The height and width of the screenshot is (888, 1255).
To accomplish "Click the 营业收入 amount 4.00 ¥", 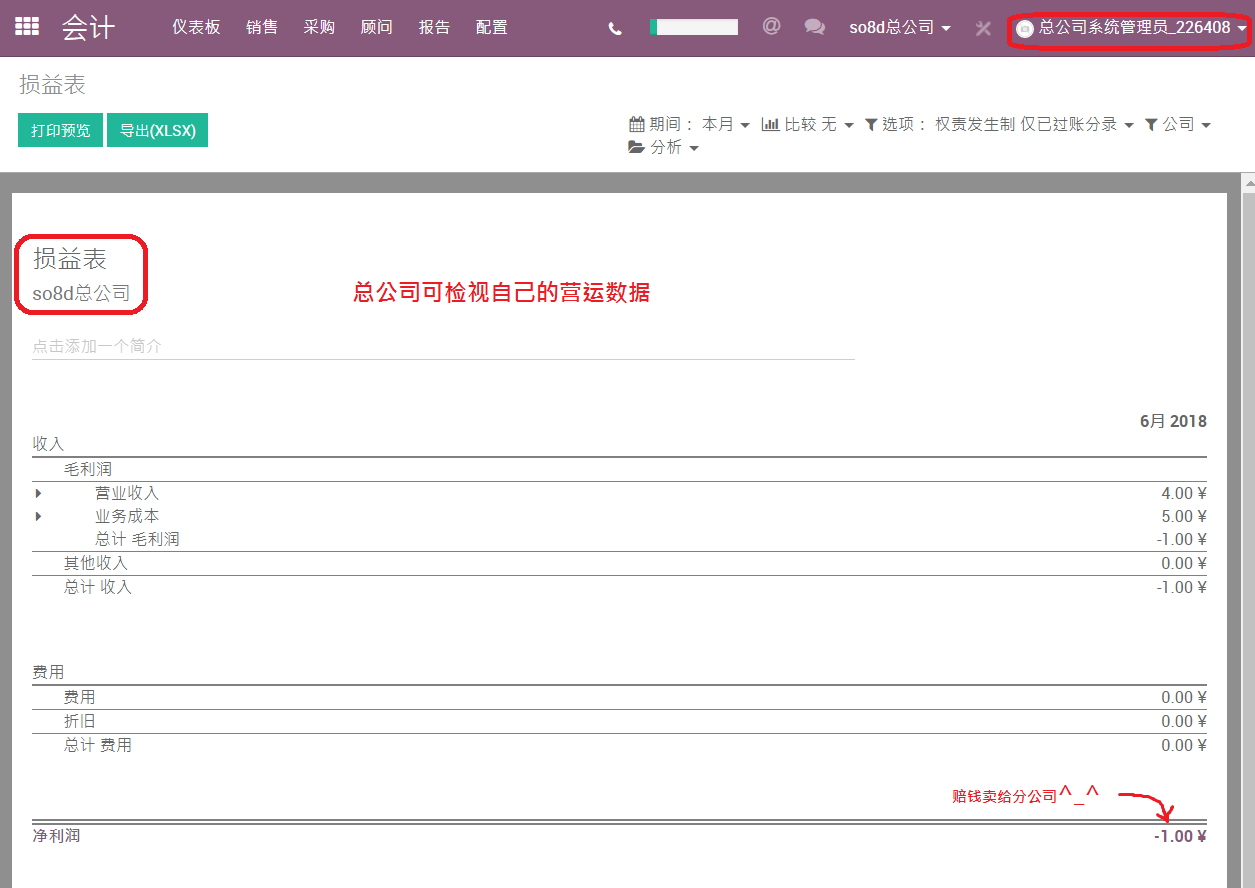I will [x=1184, y=493].
